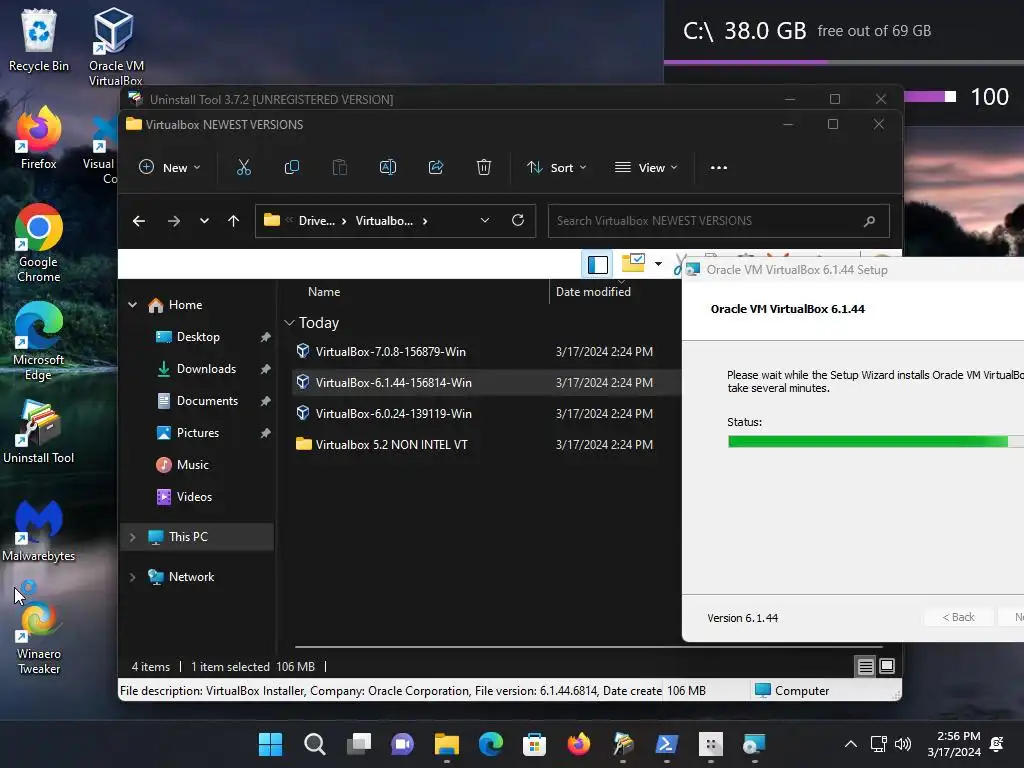This screenshot has height=768, width=1024.
Task: Toggle the navigation pane layout icon
Action: 598,264
